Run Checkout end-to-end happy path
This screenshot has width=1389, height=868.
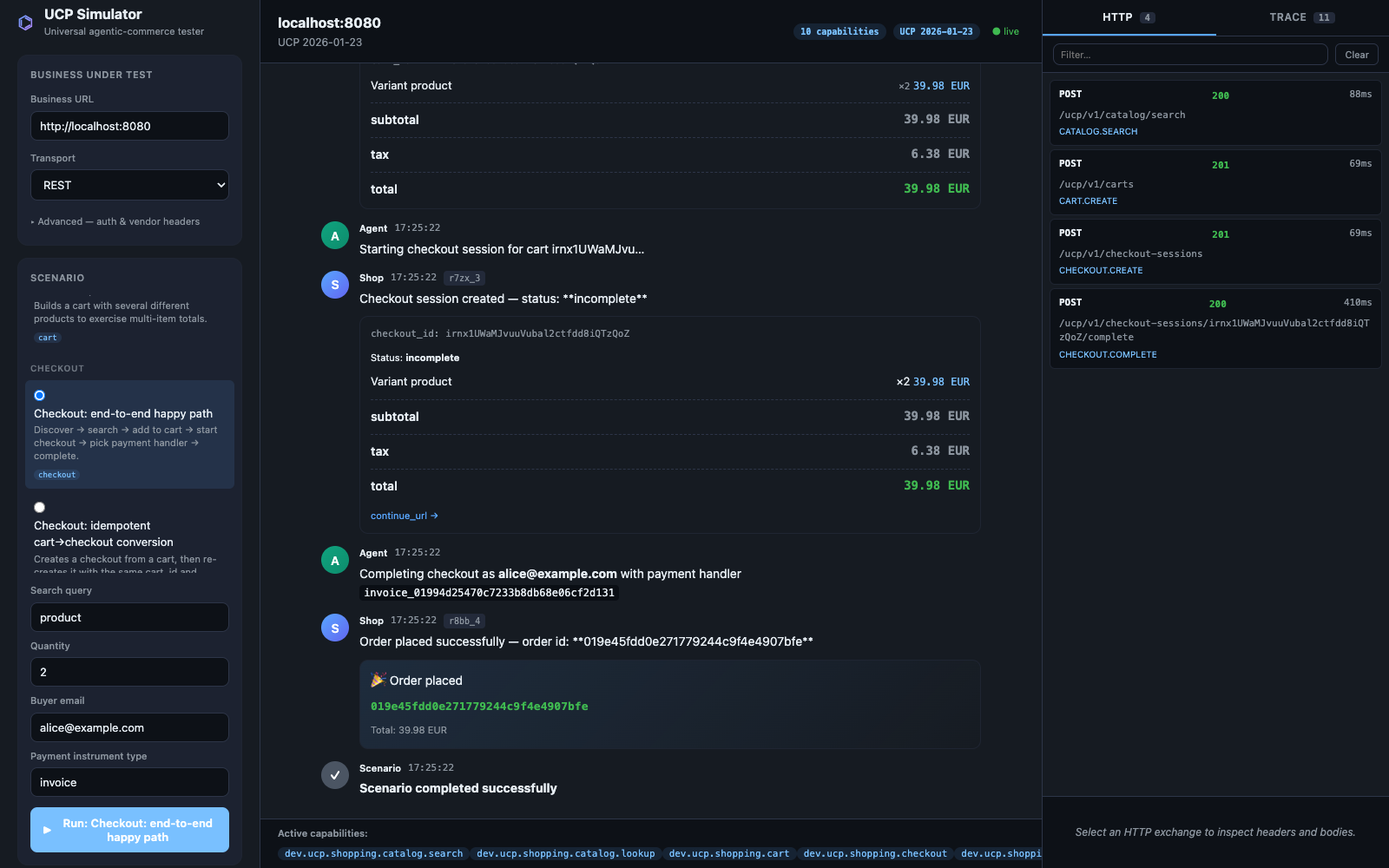coord(129,830)
